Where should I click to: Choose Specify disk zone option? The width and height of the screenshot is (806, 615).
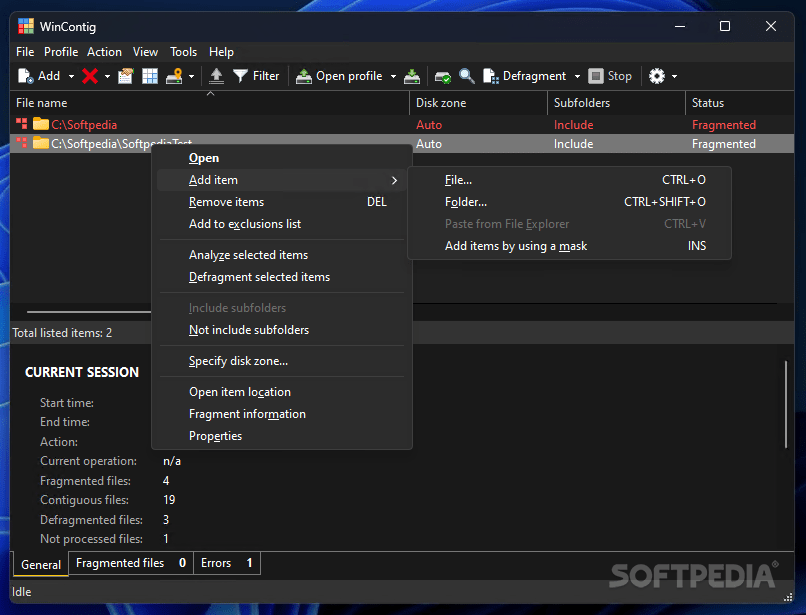coord(282,361)
